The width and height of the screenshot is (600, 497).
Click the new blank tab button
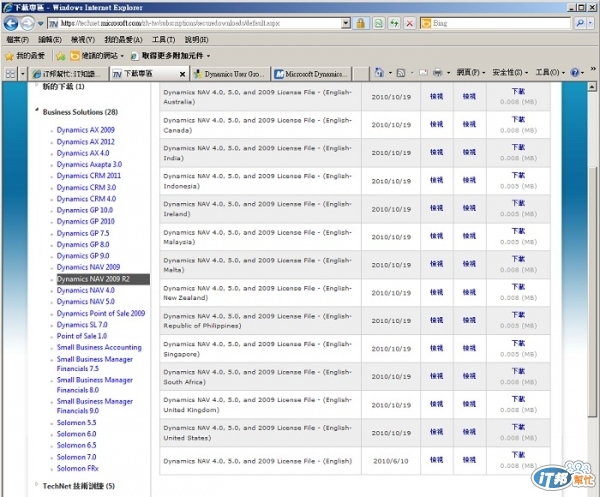click(x=360, y=74)
